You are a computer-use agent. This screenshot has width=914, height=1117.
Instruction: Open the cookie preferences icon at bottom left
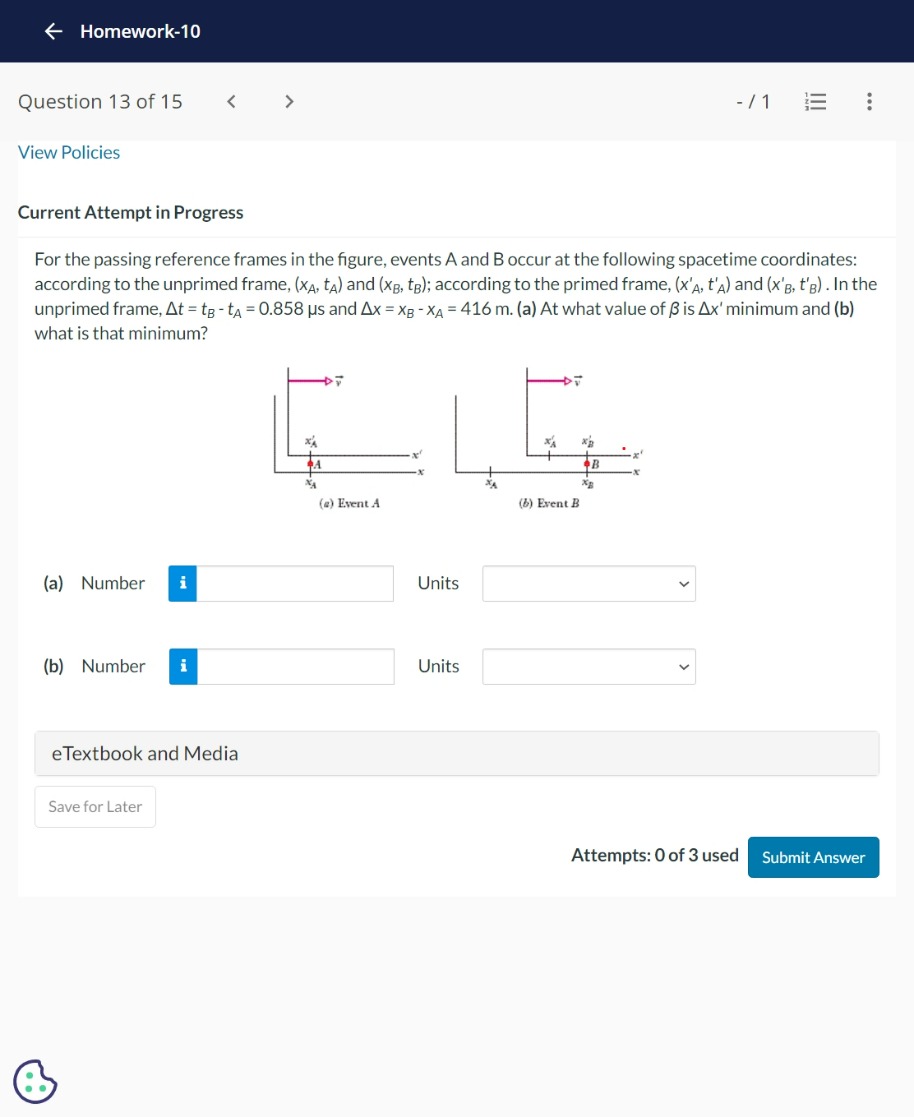pos(35,1082)
